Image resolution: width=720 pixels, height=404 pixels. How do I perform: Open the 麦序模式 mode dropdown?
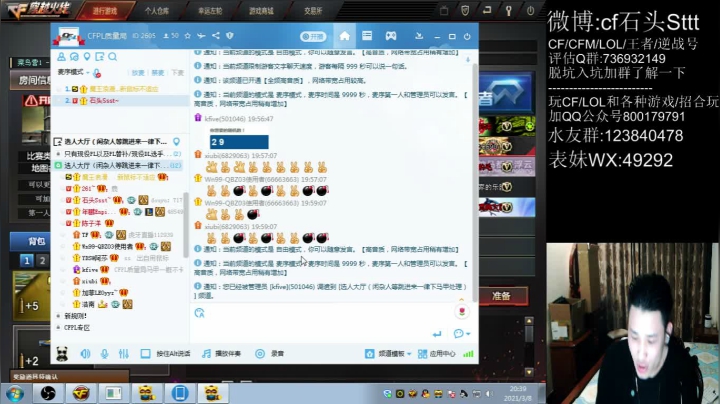point(73,72)
